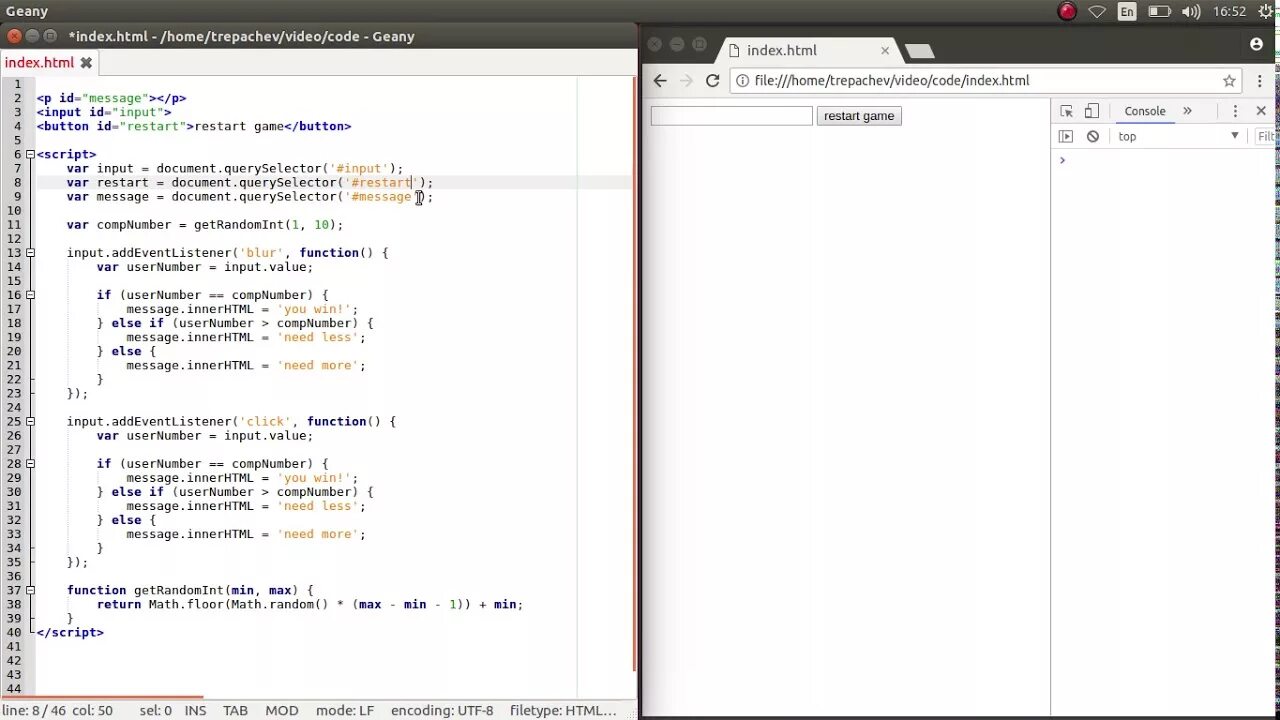This screenshot has height=720, width=1280.
Task: Click the Chrome address bar URL
Action: pos(892,81)
